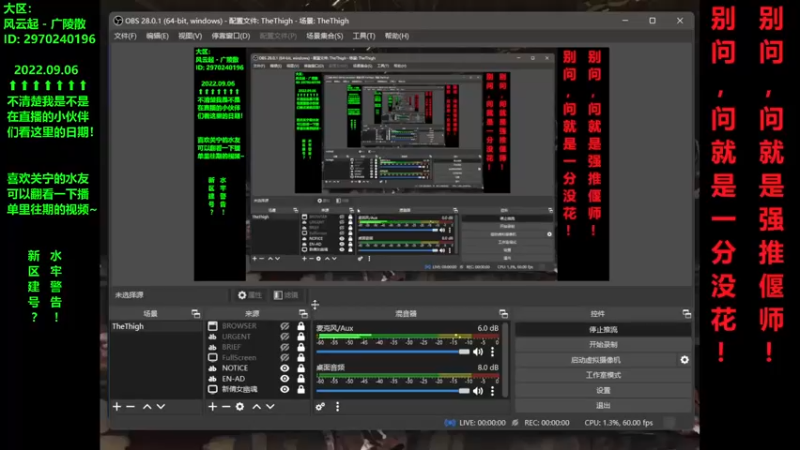Click 开始录制 to start recording
The width and height of the screenshot is (800, 450).
pos(603,344)
